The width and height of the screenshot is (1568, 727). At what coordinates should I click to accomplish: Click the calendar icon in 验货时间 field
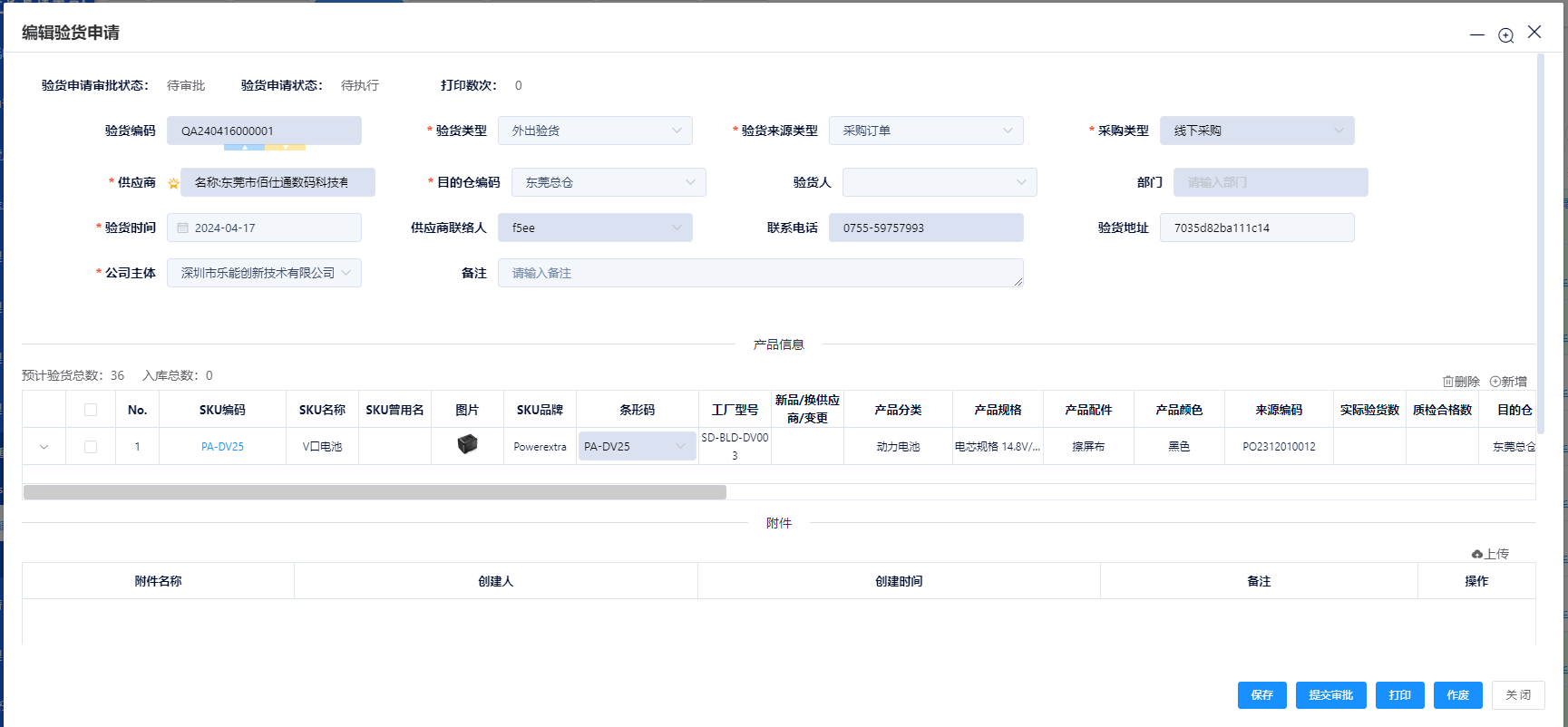tap(183, 228)
